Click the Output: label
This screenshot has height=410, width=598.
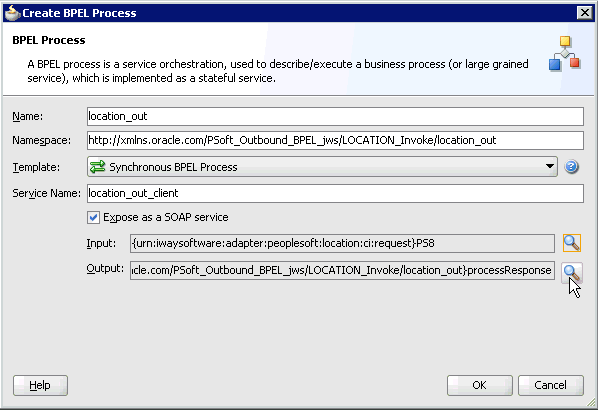tap(105, 269)
